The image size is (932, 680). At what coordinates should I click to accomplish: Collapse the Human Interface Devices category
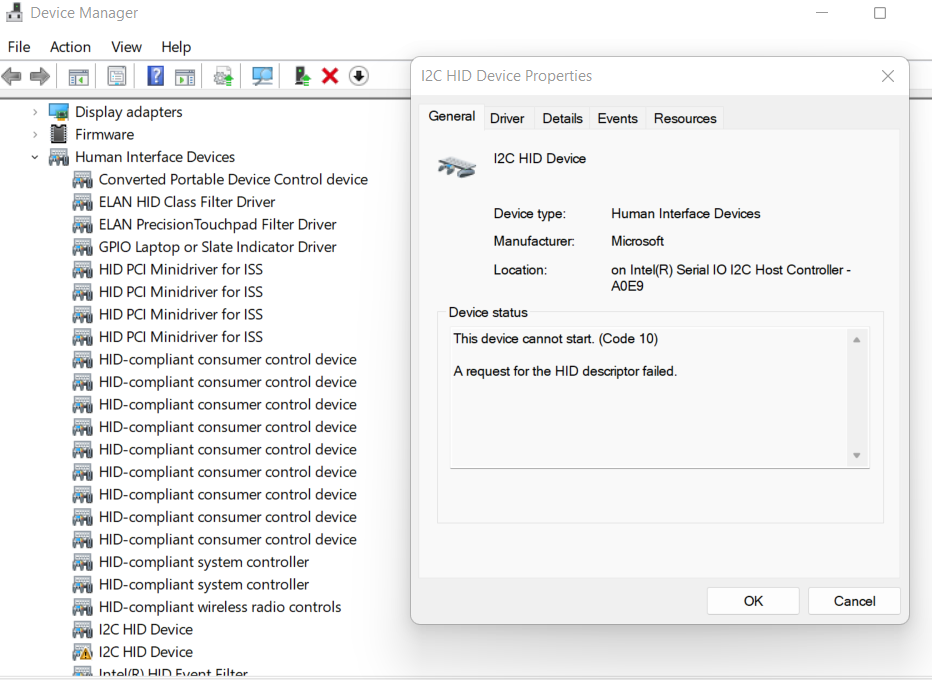[x=35, y=157]
